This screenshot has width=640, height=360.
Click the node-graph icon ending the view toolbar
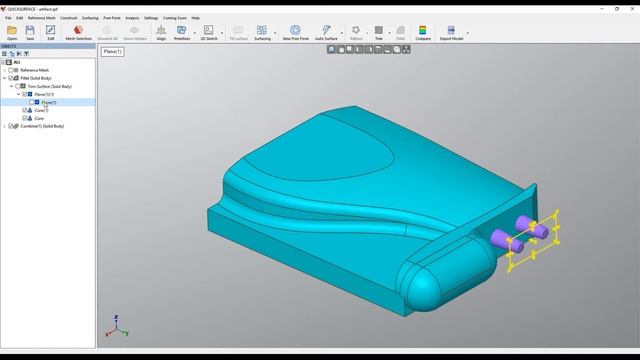click(406, 49)
